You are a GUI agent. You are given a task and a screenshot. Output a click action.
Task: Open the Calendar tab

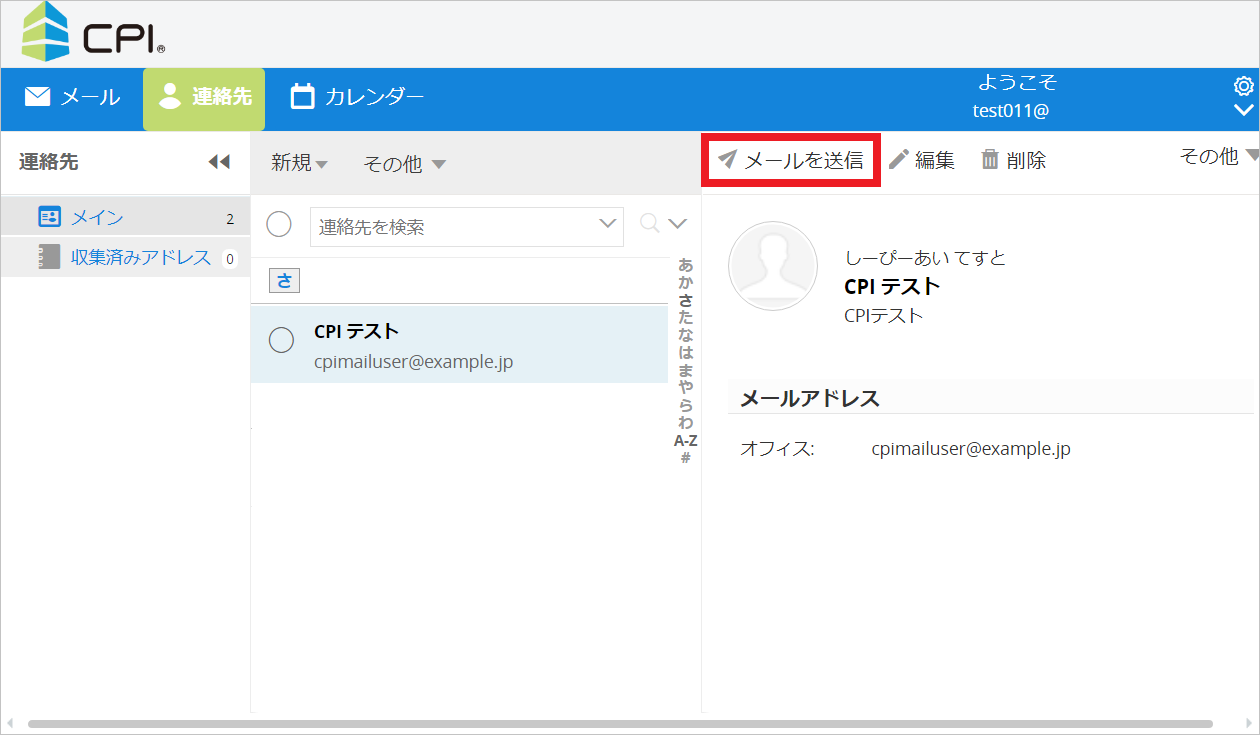pos(357,97)
